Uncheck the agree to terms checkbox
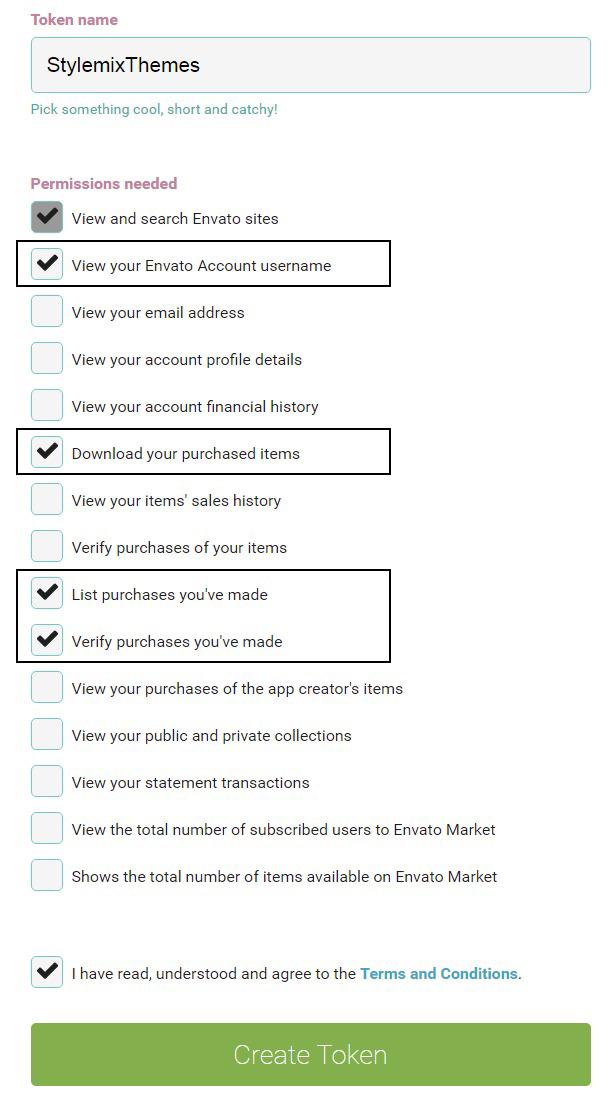Image resolution: width=613 pixels, height=1115 pixels. [x=47, y=972]
